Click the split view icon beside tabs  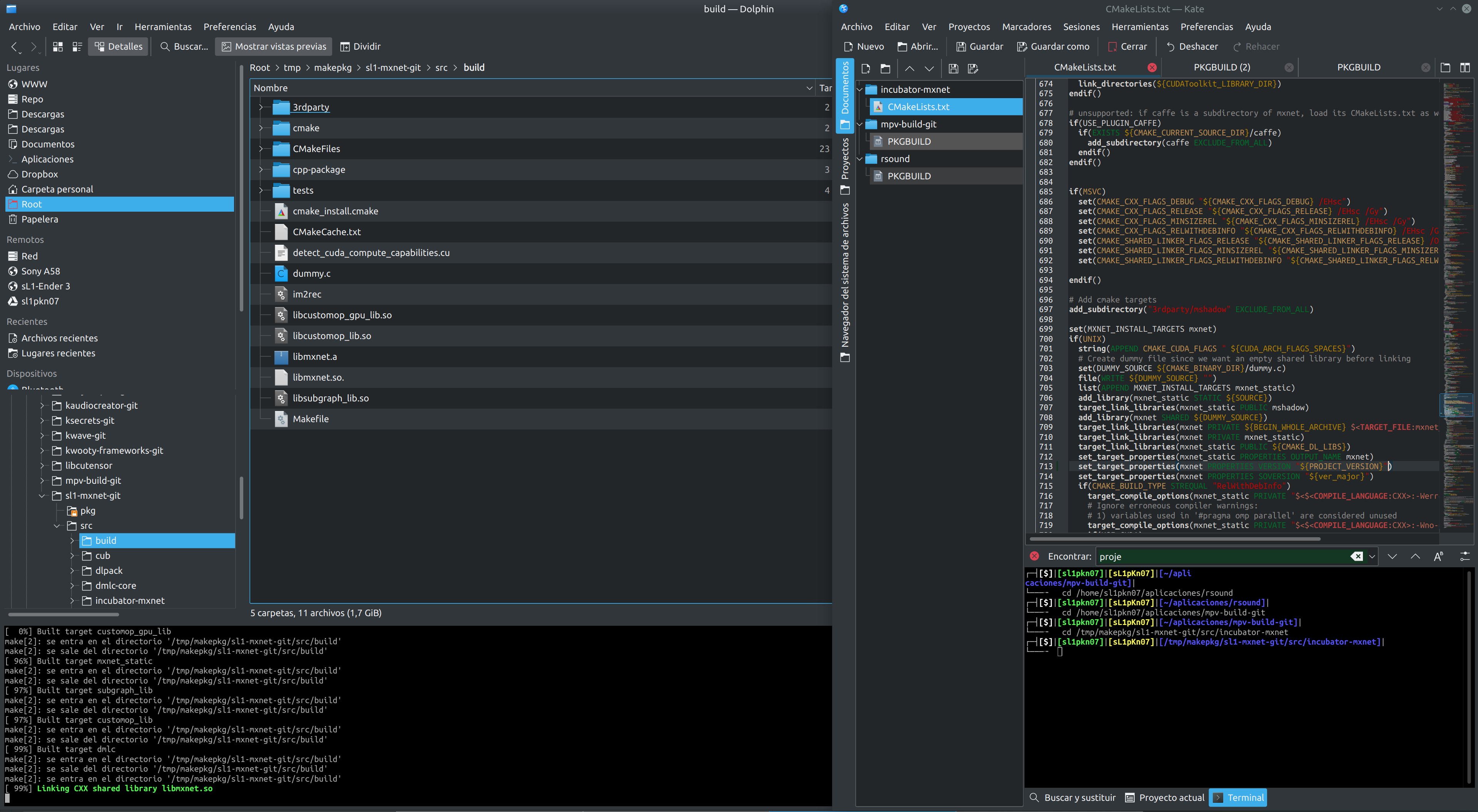pyautogui.click(x=1465, y=68)
